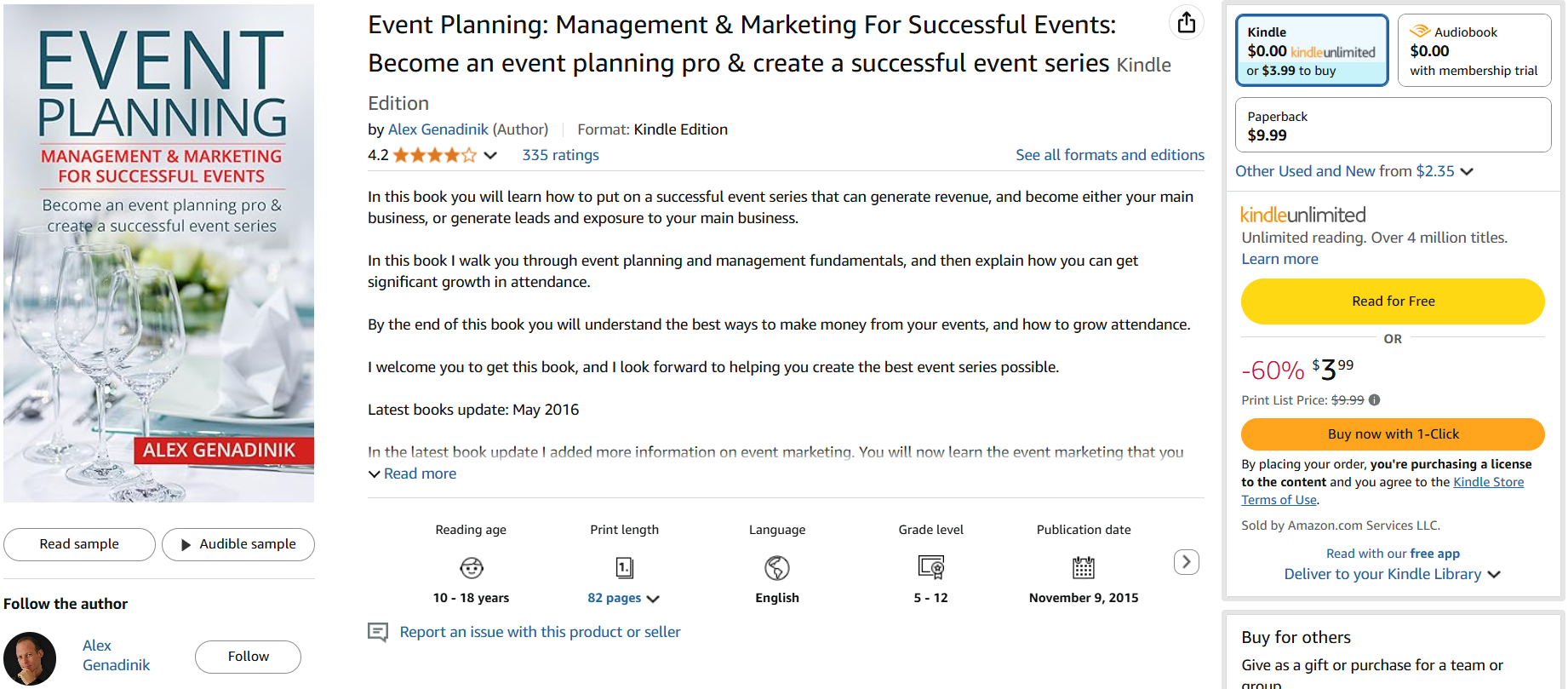
Task: Click the print length page icon
Action: tap(625, 567)
